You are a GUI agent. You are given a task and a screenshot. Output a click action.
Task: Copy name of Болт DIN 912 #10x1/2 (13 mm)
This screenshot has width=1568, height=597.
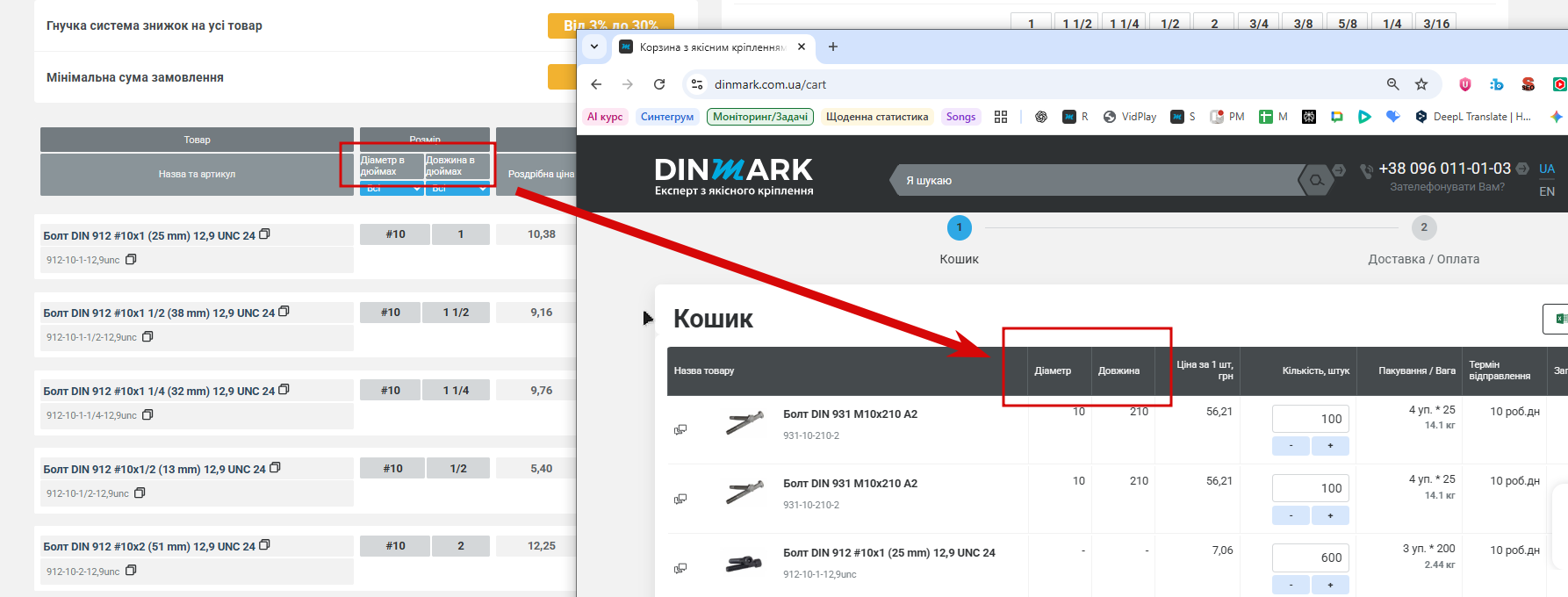click(275, 468)
